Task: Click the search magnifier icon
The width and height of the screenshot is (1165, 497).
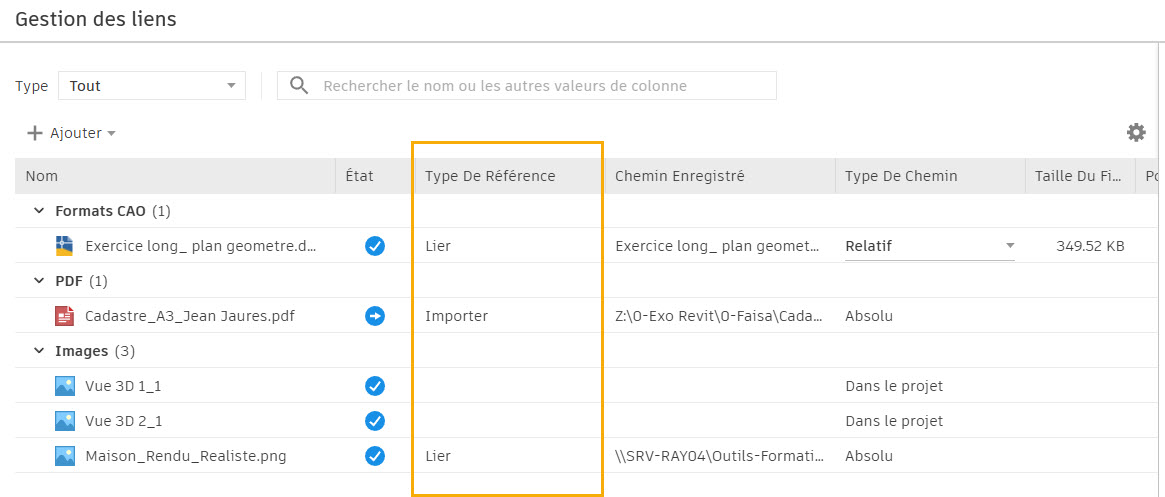Action: (x=298, y=86)
